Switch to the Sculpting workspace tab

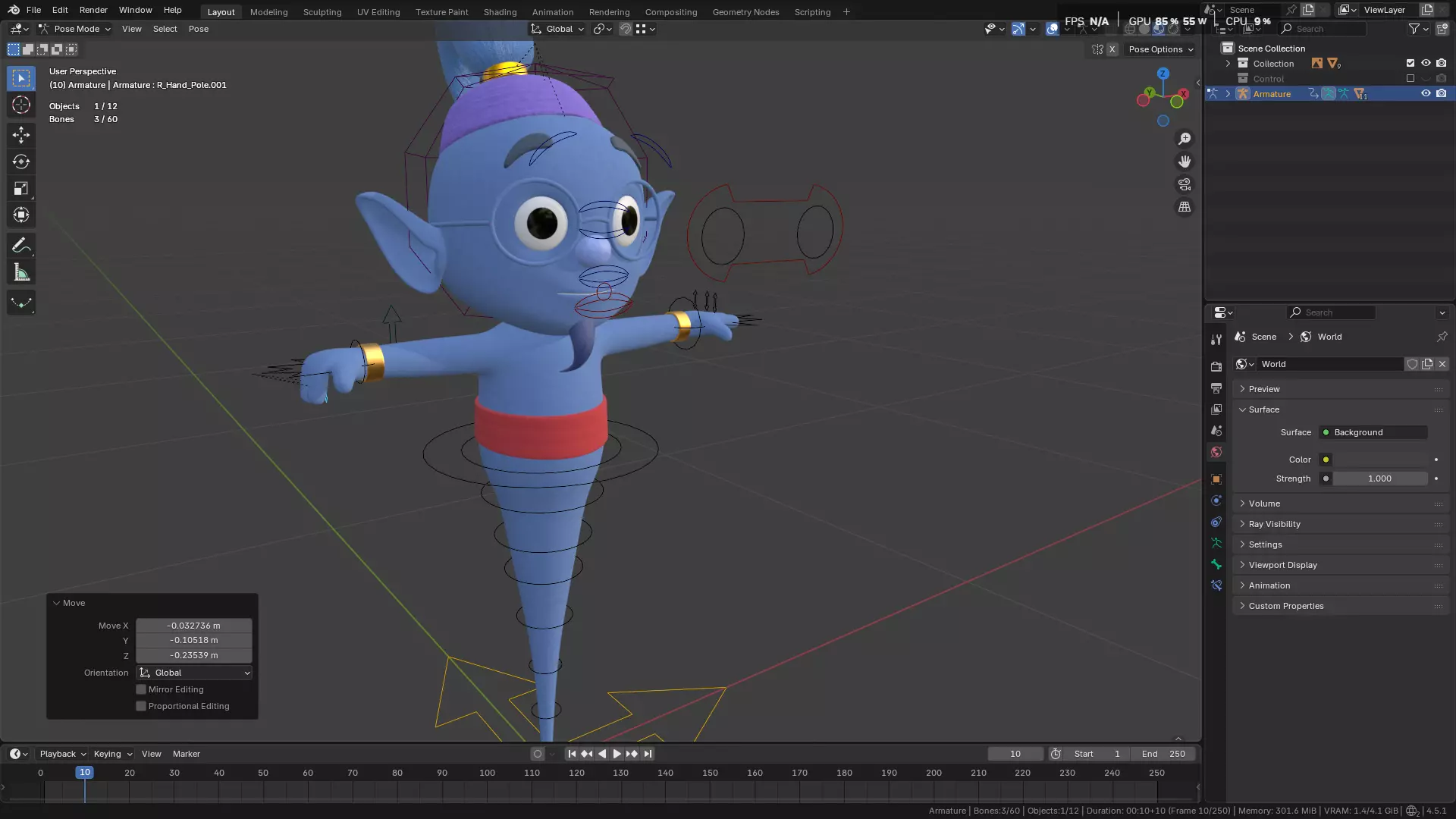(322, 11)
